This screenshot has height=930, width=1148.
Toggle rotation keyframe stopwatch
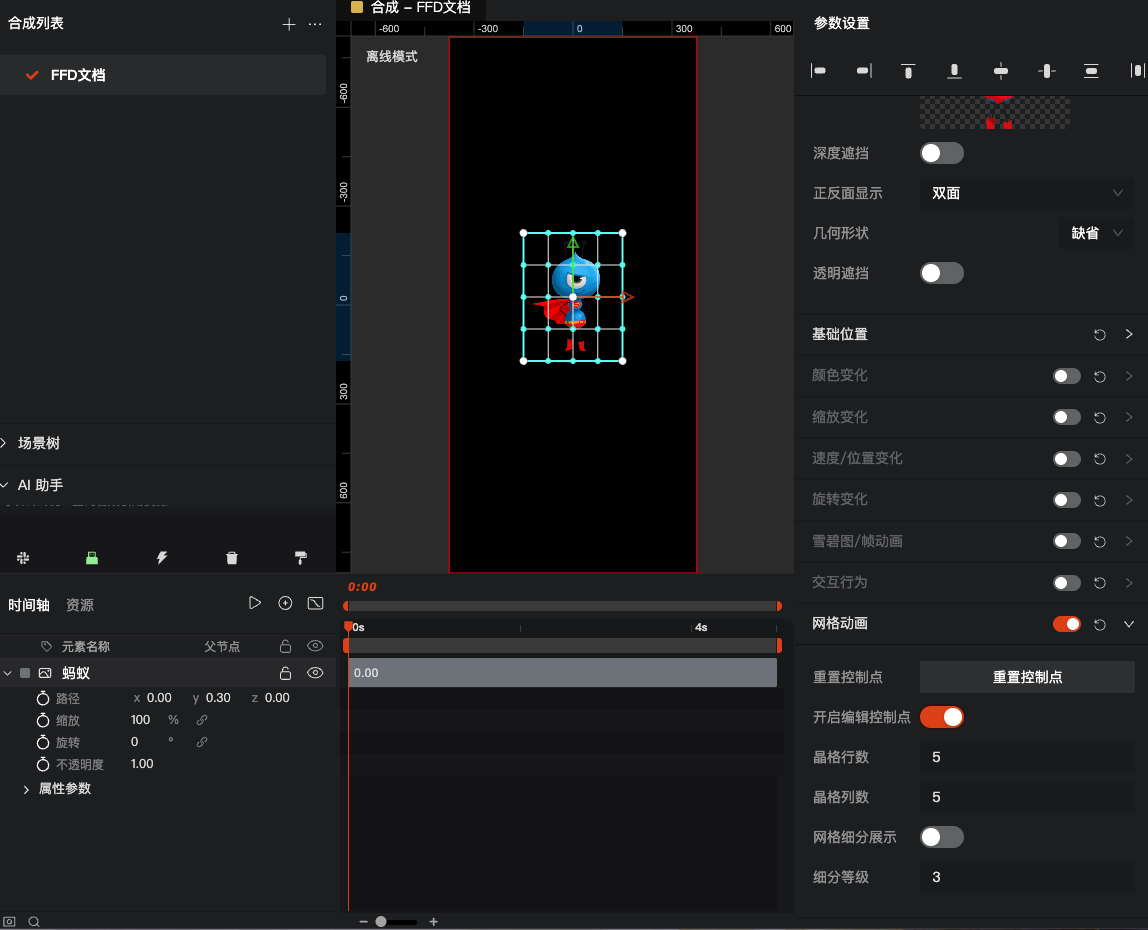click(43, 742)
